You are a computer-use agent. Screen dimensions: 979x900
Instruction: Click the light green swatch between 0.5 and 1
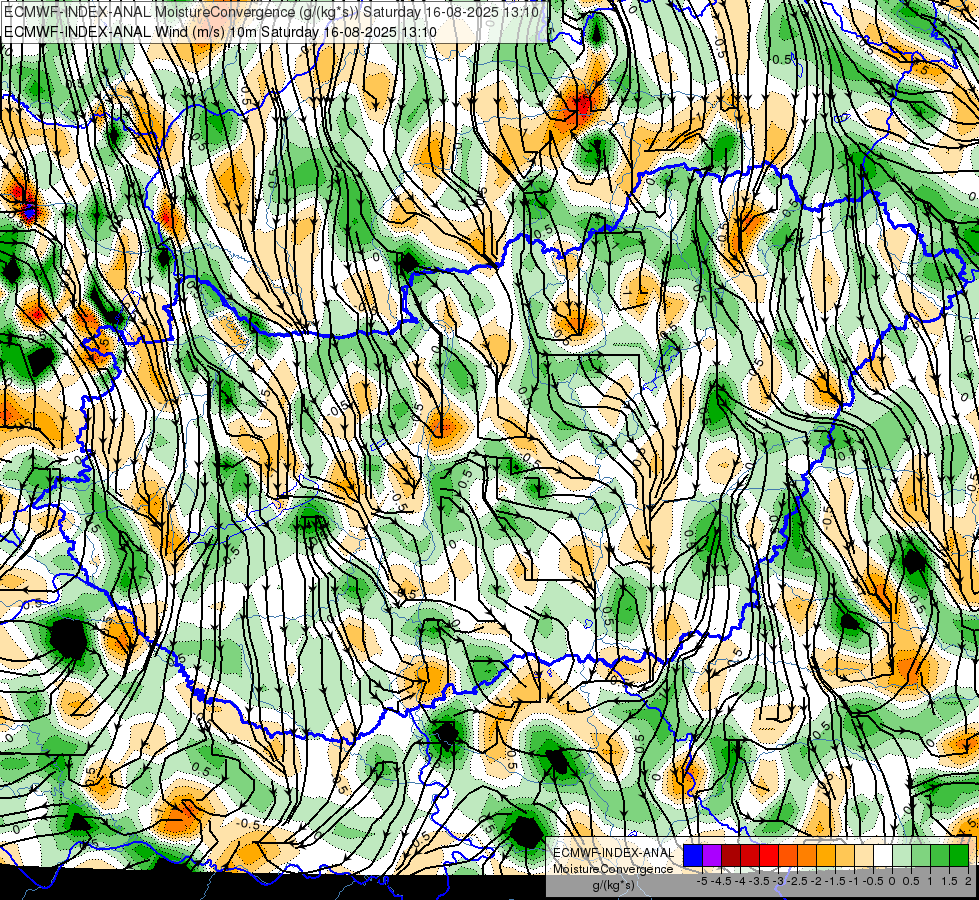[921, 855]
